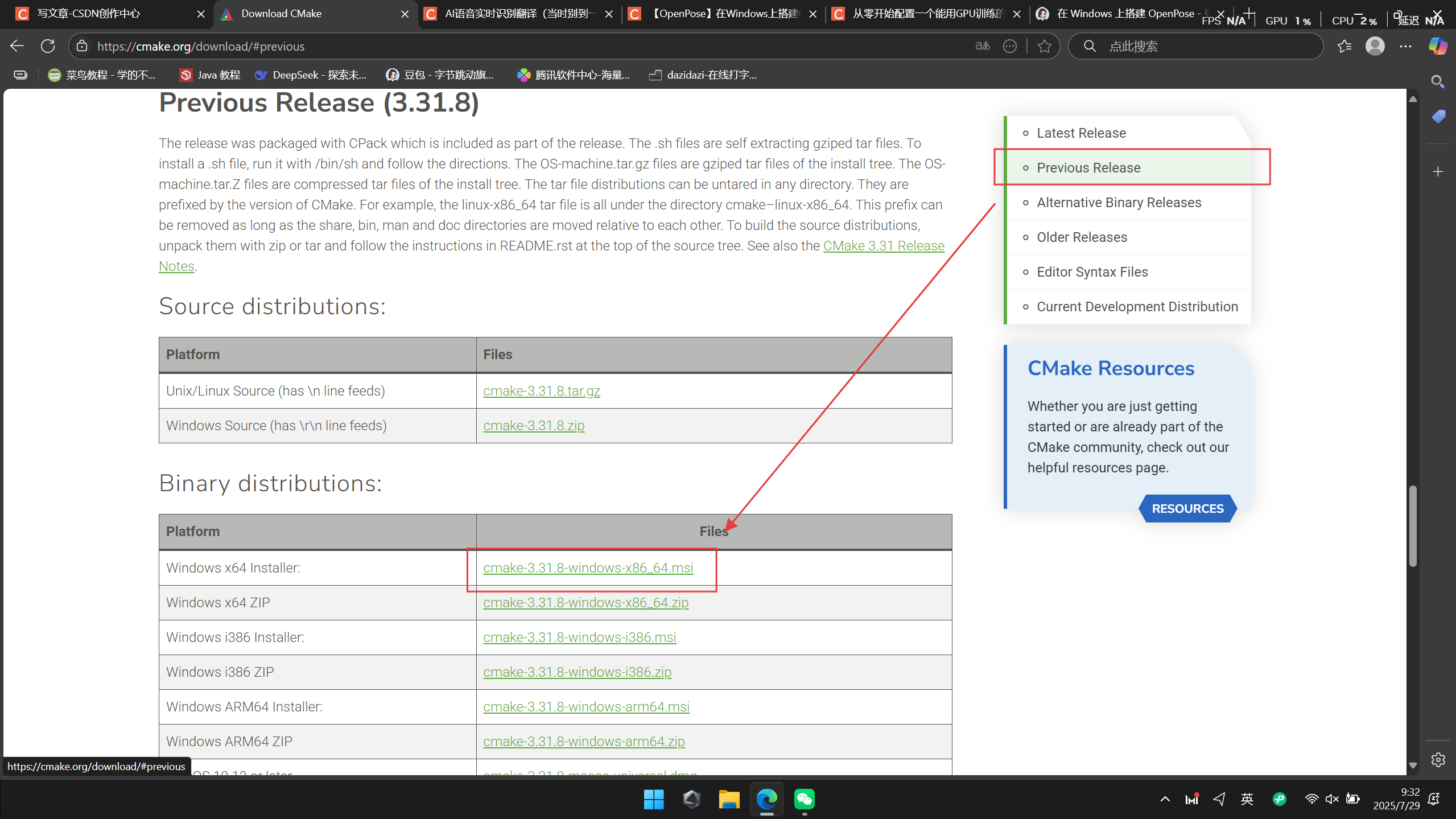
Task: Toggle the muted speaker volume icon
Action: pyautogui.click(x=1331, y=799)
